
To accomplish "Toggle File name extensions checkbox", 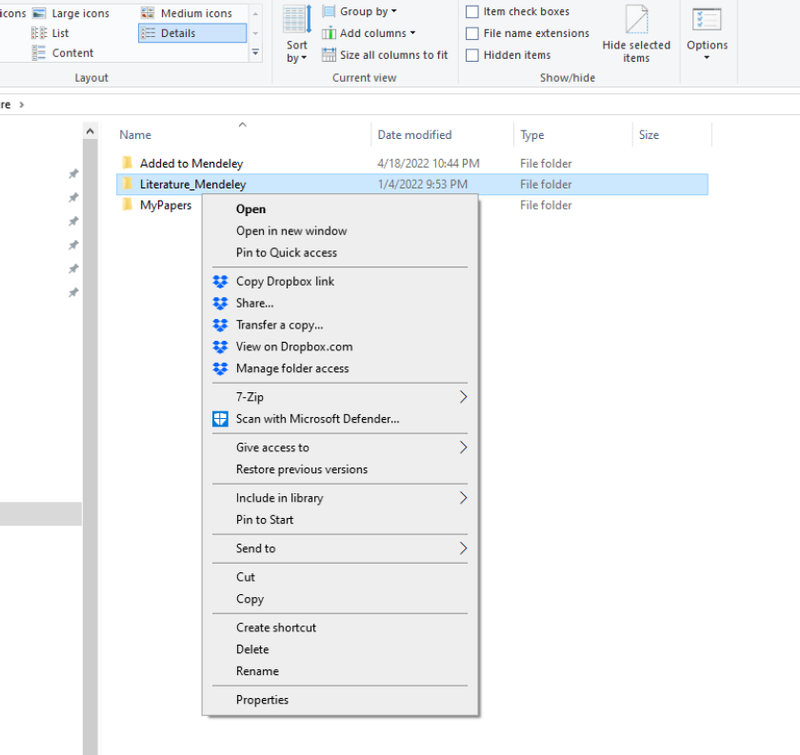I will pos(472,33).
